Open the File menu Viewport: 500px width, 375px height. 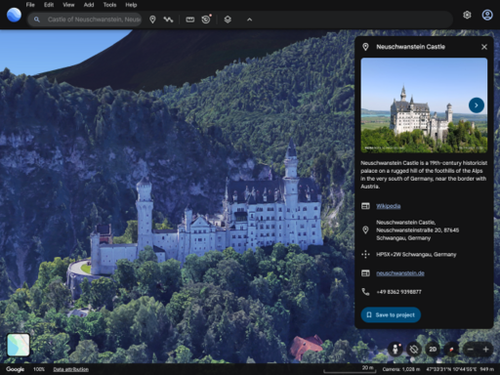tap(30, 5)
